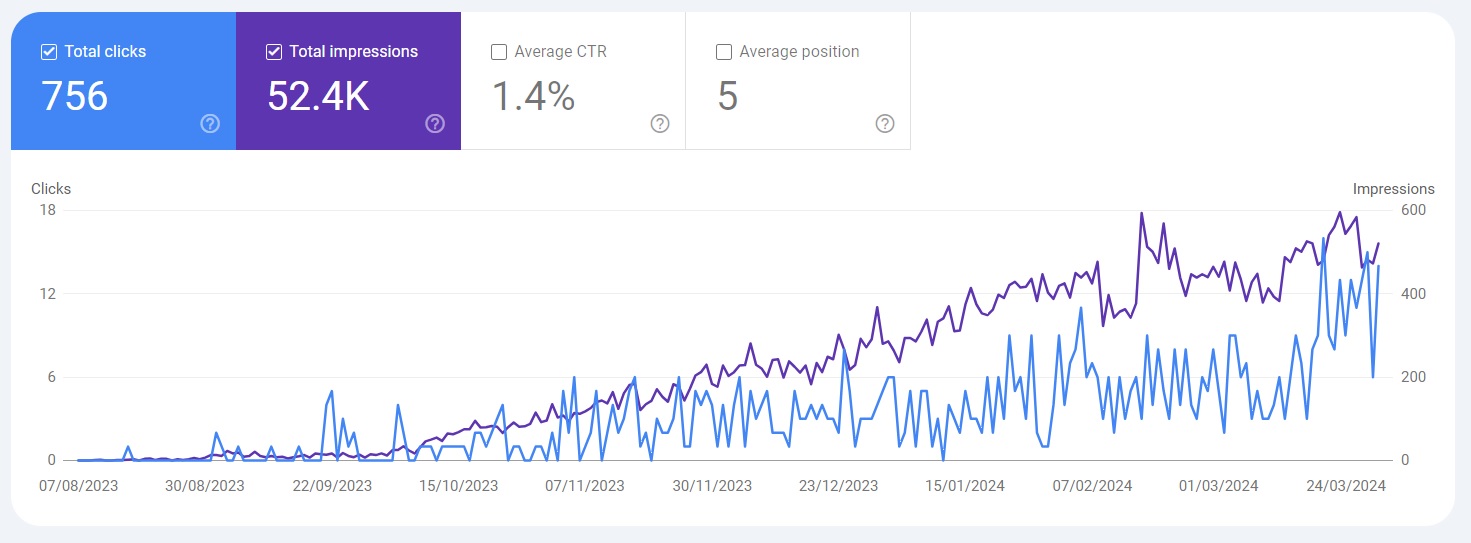Image resolution: width=1471 pixels, height=543 pixels.
Task: Open the Average position help icon
Action: (885, 124)
